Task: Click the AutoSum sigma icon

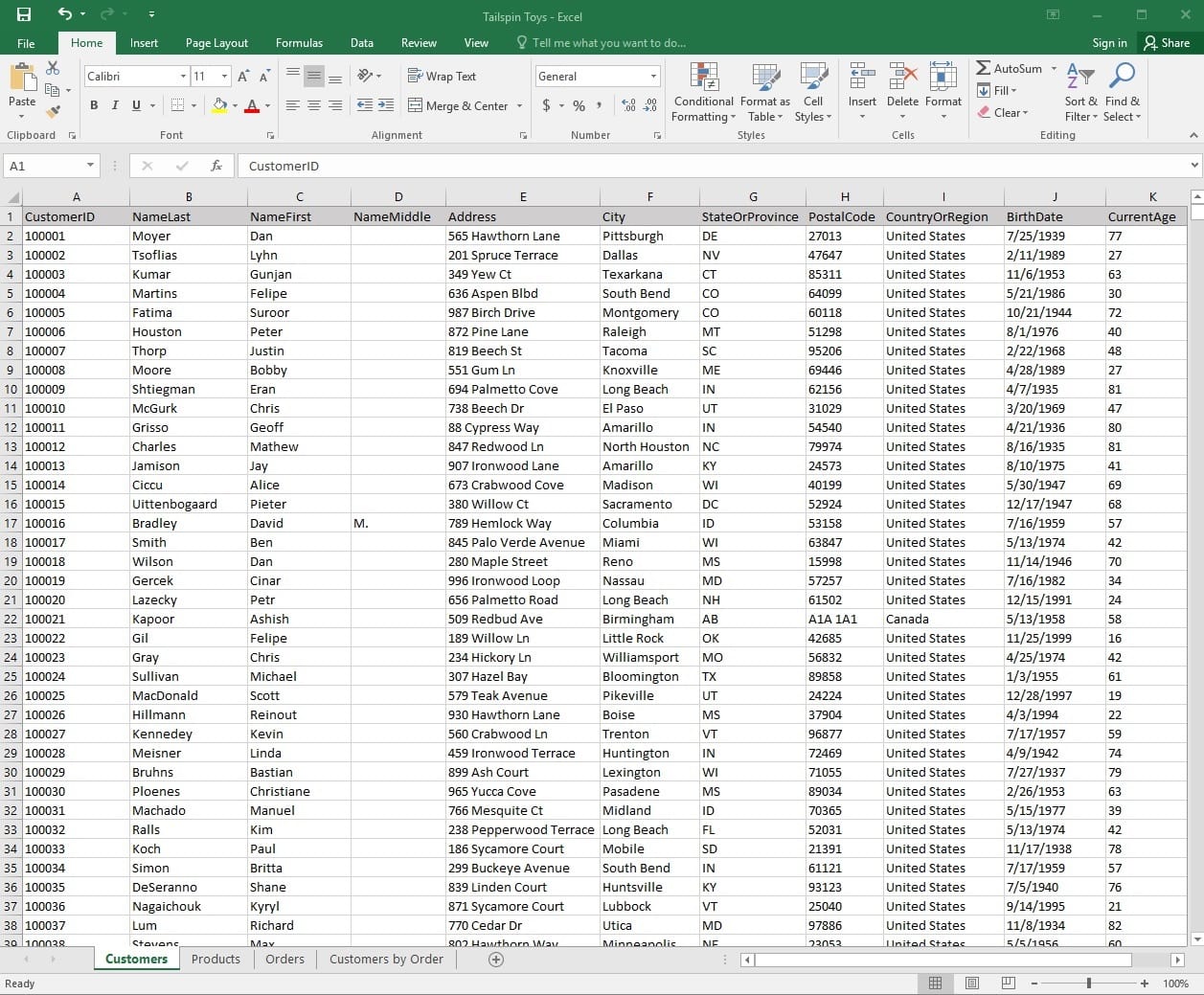Action: tap(984, 68)
